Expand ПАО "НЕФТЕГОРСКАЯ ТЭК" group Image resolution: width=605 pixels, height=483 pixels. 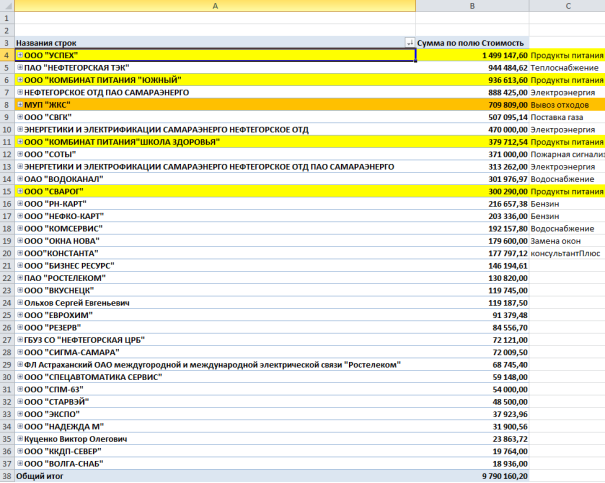coord(20,68)
